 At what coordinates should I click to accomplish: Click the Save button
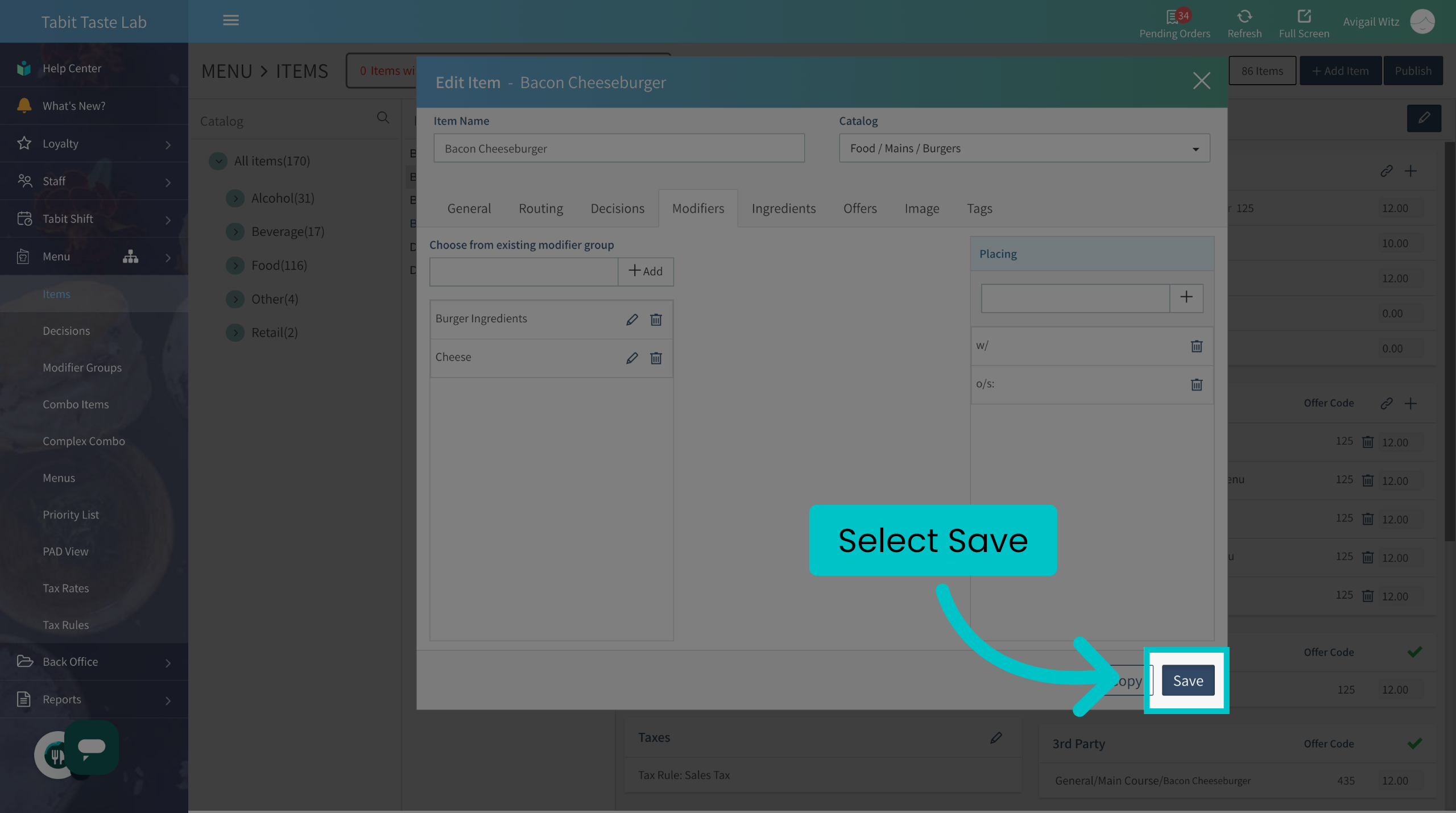click(1188, 681)
